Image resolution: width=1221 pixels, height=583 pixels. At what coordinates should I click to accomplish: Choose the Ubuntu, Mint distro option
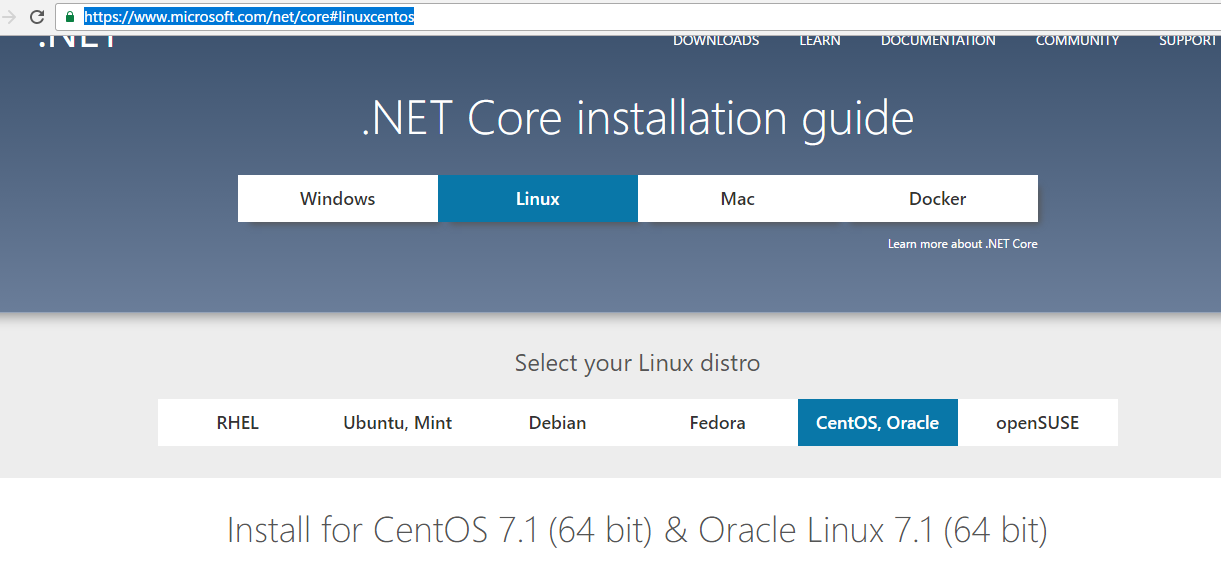pyautogui.click(x=398, y=422)
